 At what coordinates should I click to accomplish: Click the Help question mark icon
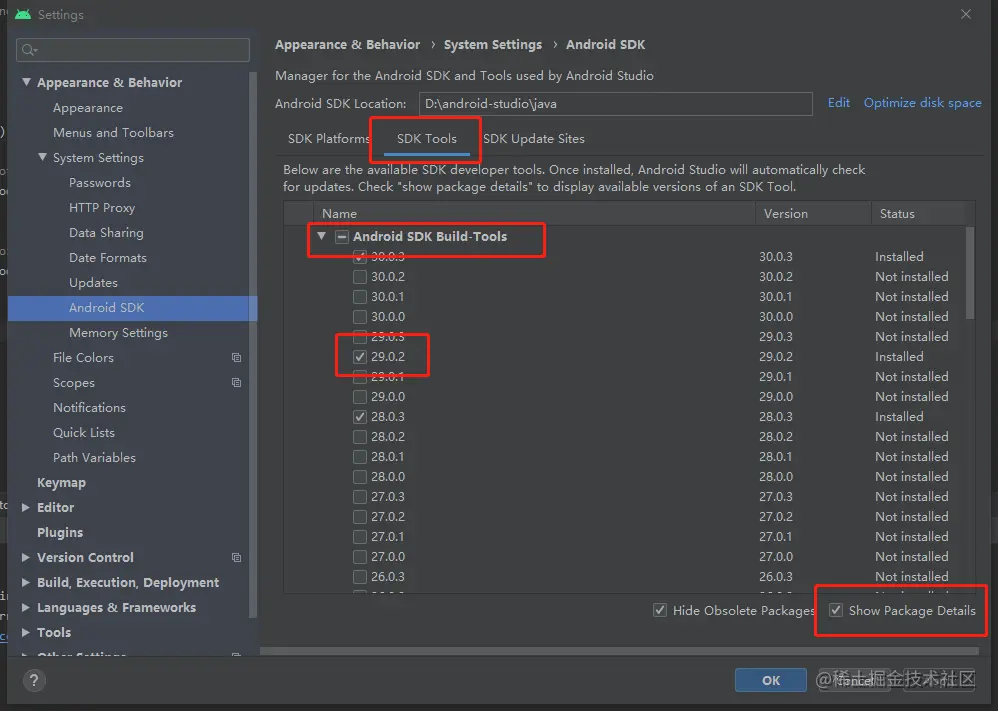(x=34, y=681)
